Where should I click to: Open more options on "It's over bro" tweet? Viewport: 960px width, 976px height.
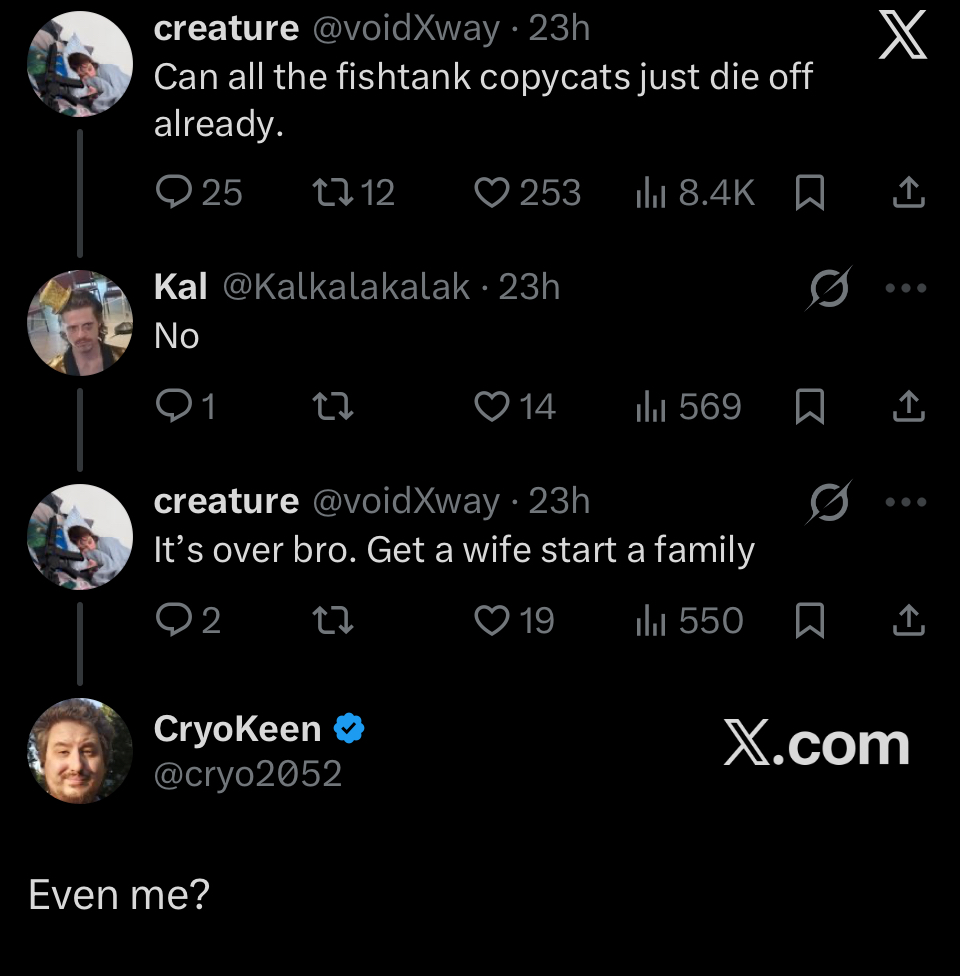tap(907, 502)
